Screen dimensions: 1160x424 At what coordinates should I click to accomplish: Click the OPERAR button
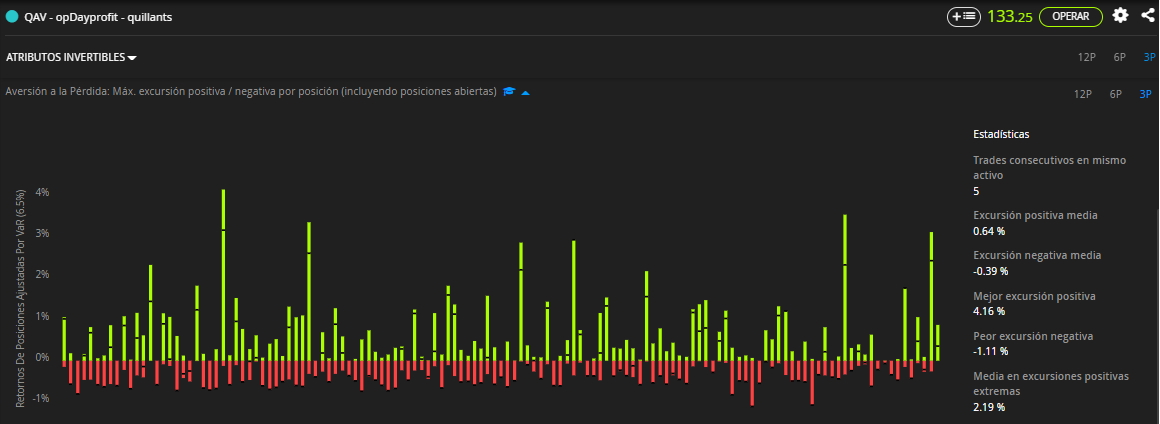(1070, 16)
